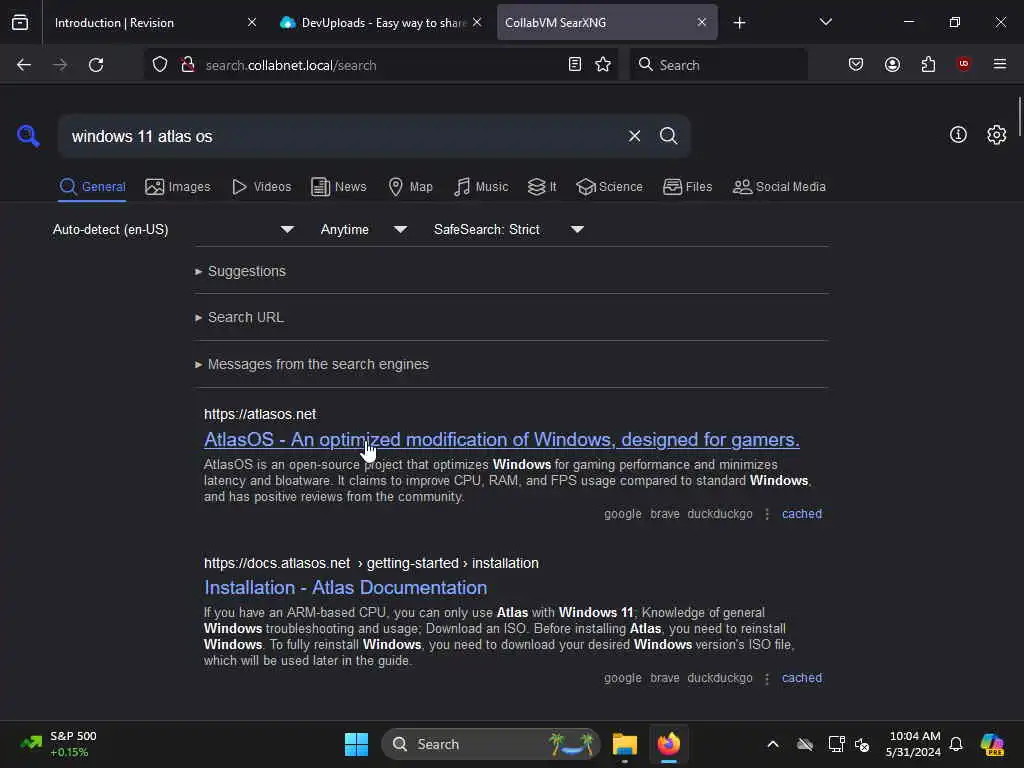
Task: Toggle reader view icon in address bar
Action: (575, 64)
